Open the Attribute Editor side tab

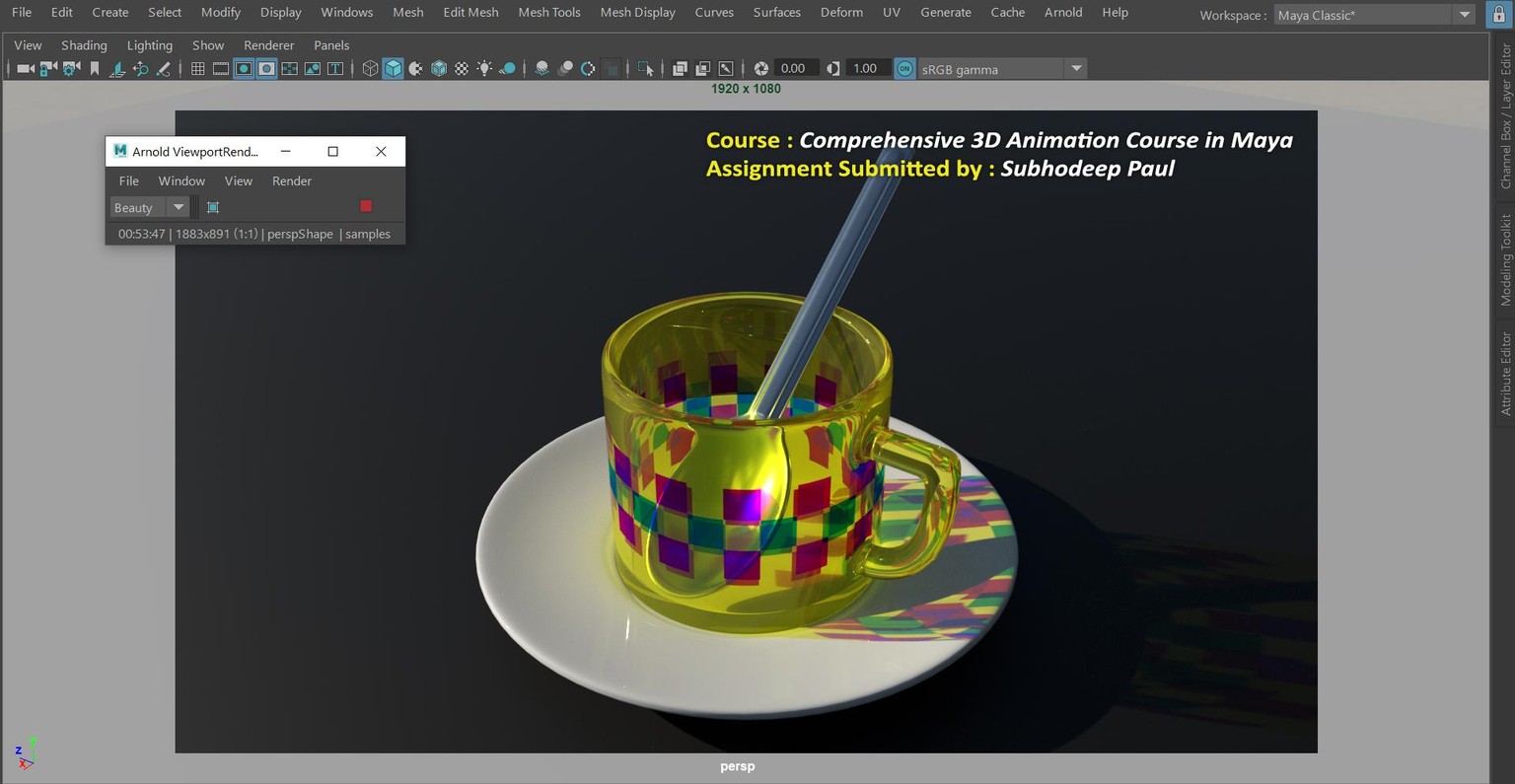1505,373
